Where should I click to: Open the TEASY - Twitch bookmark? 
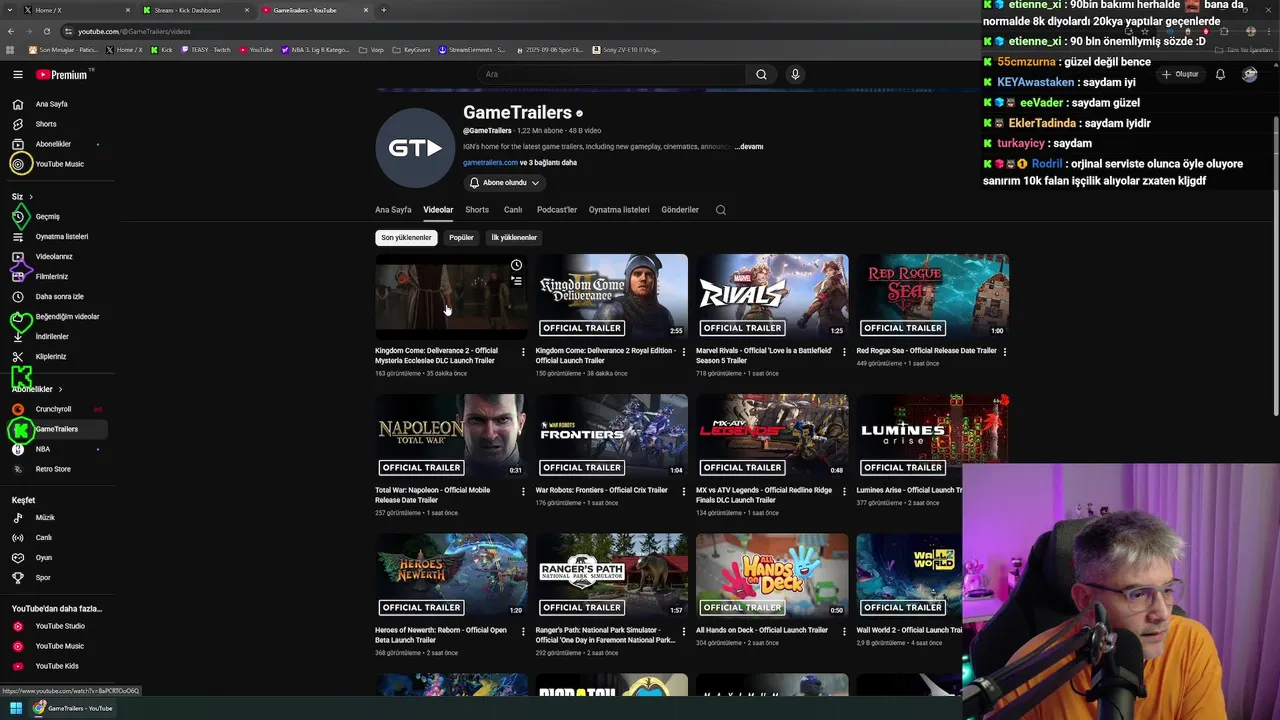pyautogui.click(x=205, y=49)
